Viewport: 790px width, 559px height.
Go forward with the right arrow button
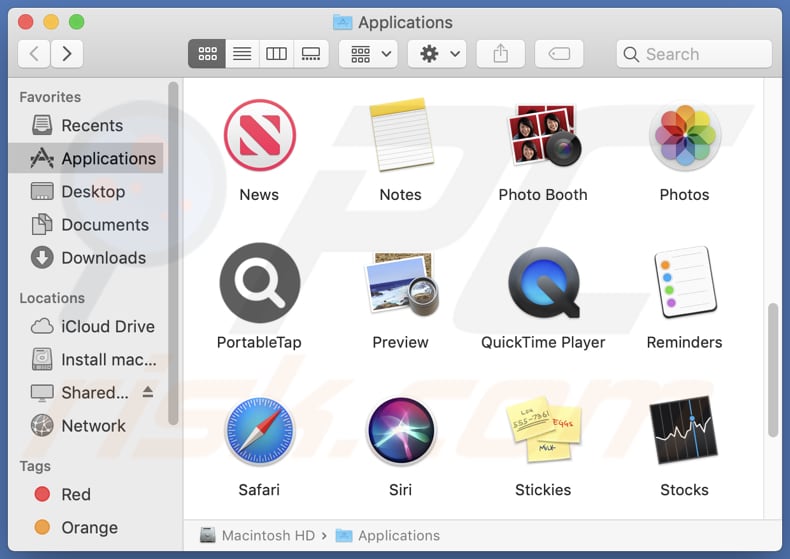pyautogui.click(x=67, y=53)
